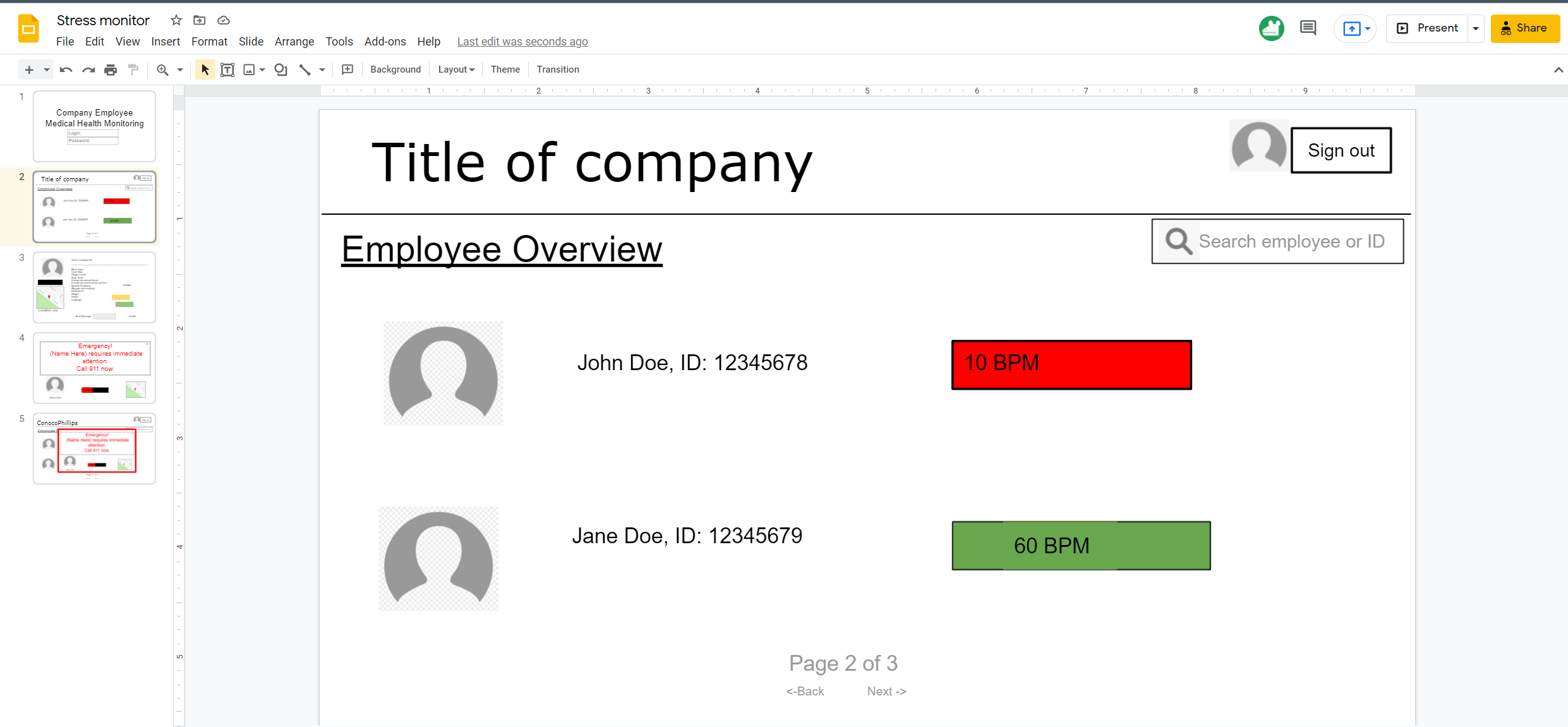Open the Layout dropdown

click(456, 69)
